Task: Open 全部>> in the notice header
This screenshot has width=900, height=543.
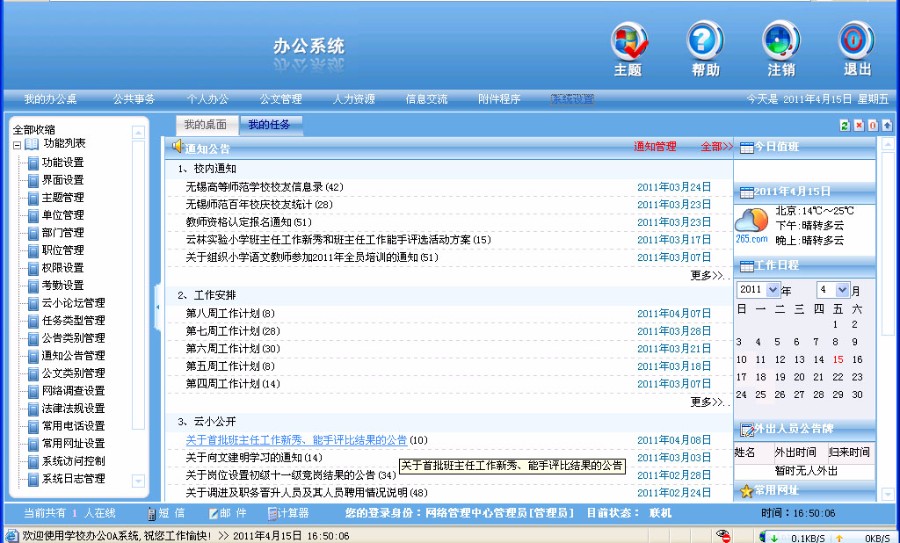Action: 716,147
